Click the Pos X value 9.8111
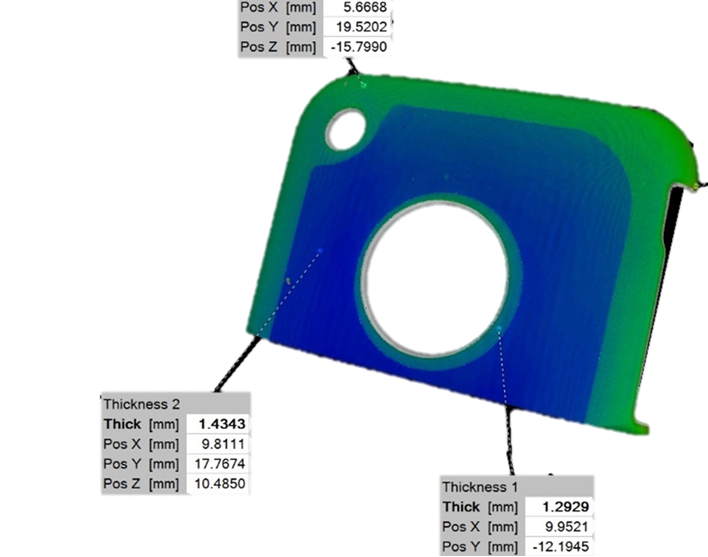 click(x=219, y=444)
